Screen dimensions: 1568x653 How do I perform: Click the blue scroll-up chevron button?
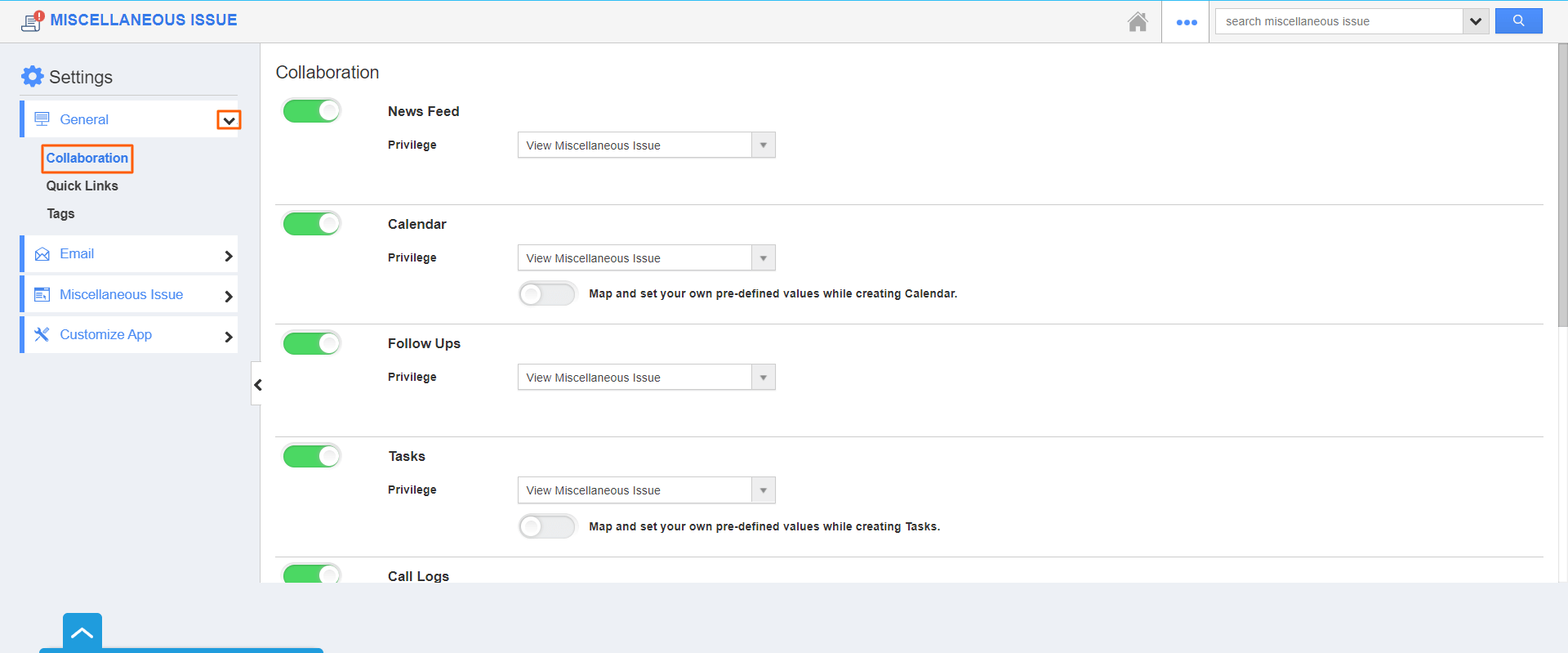coord(82,633)
